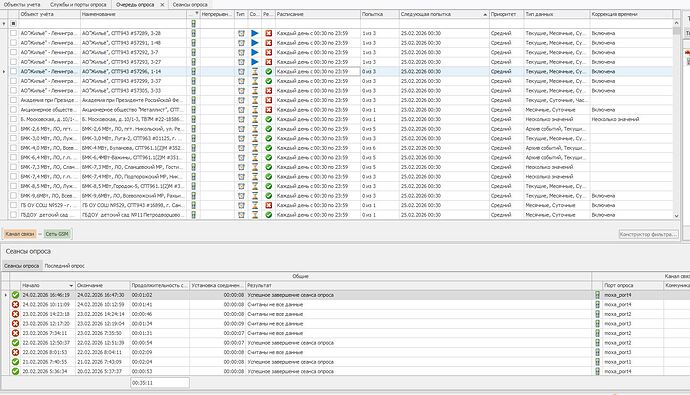
Task: Click the blue play status icon in row #57289
Action: point(255,33)
